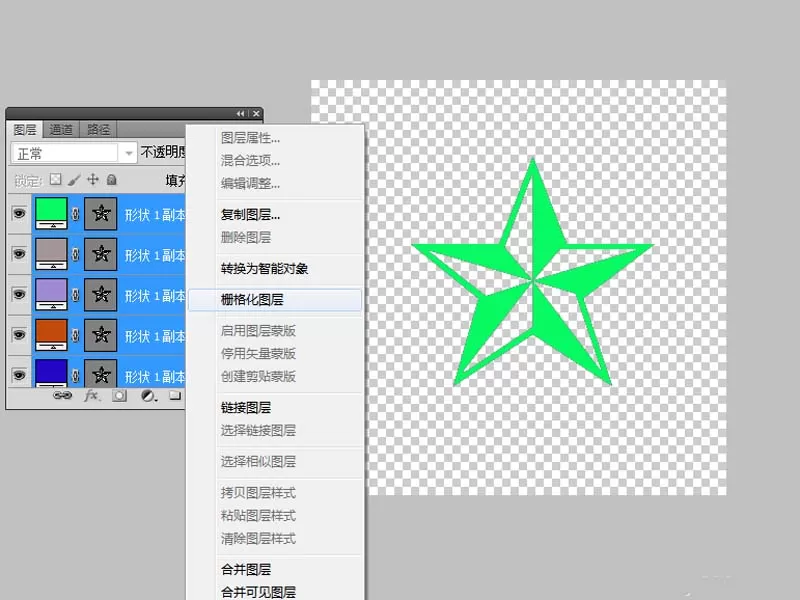Click the green fill color thumbnail
This screenshot has height=600, width=800.
51,213
